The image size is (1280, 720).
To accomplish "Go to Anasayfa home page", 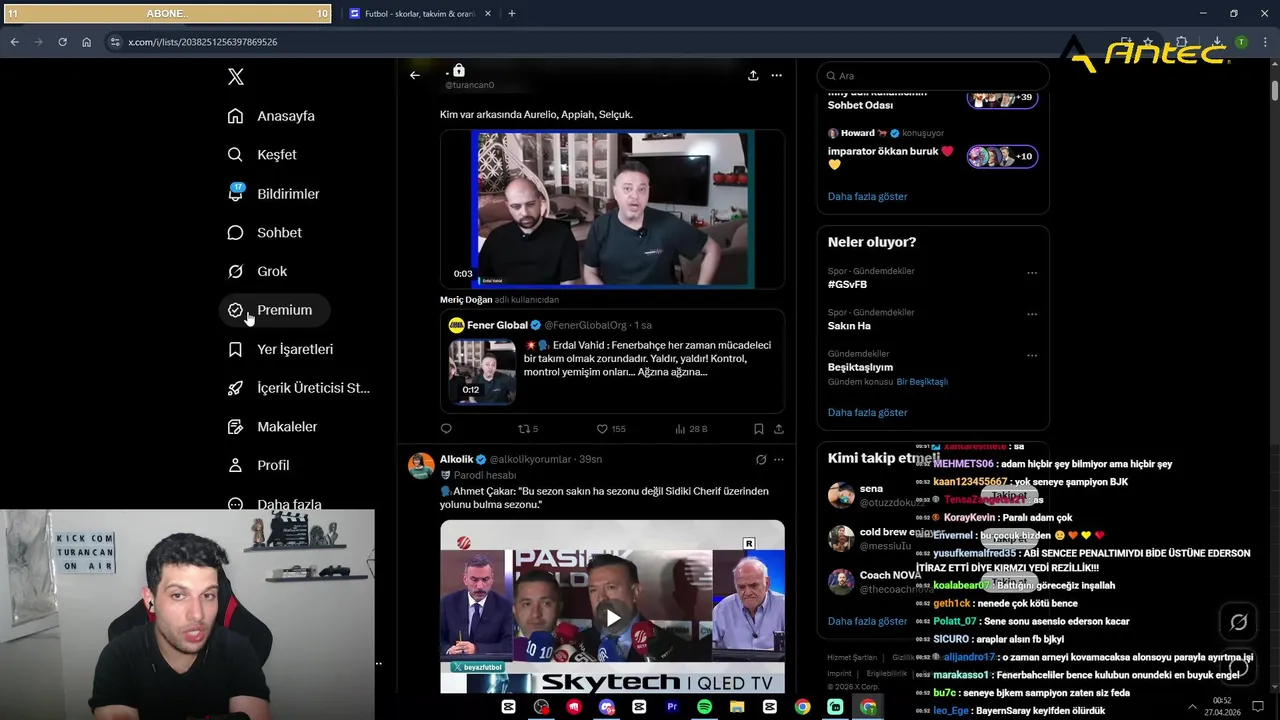I will tap(271, 116).
